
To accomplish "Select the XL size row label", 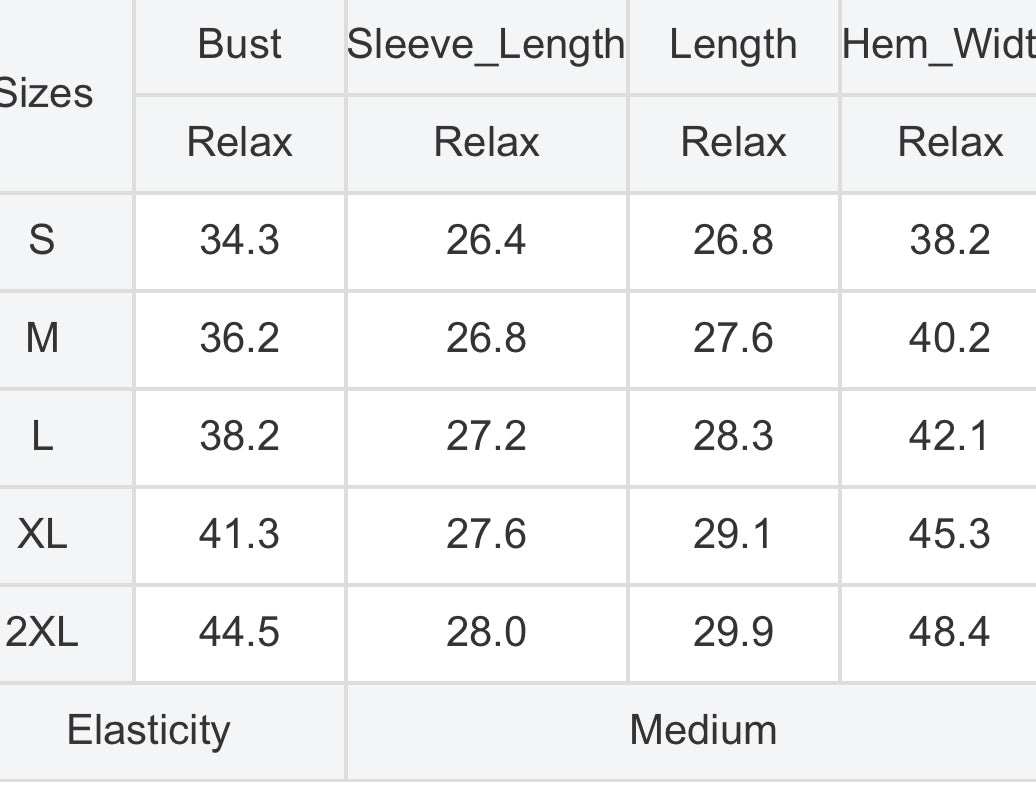I will pos(42,534).
